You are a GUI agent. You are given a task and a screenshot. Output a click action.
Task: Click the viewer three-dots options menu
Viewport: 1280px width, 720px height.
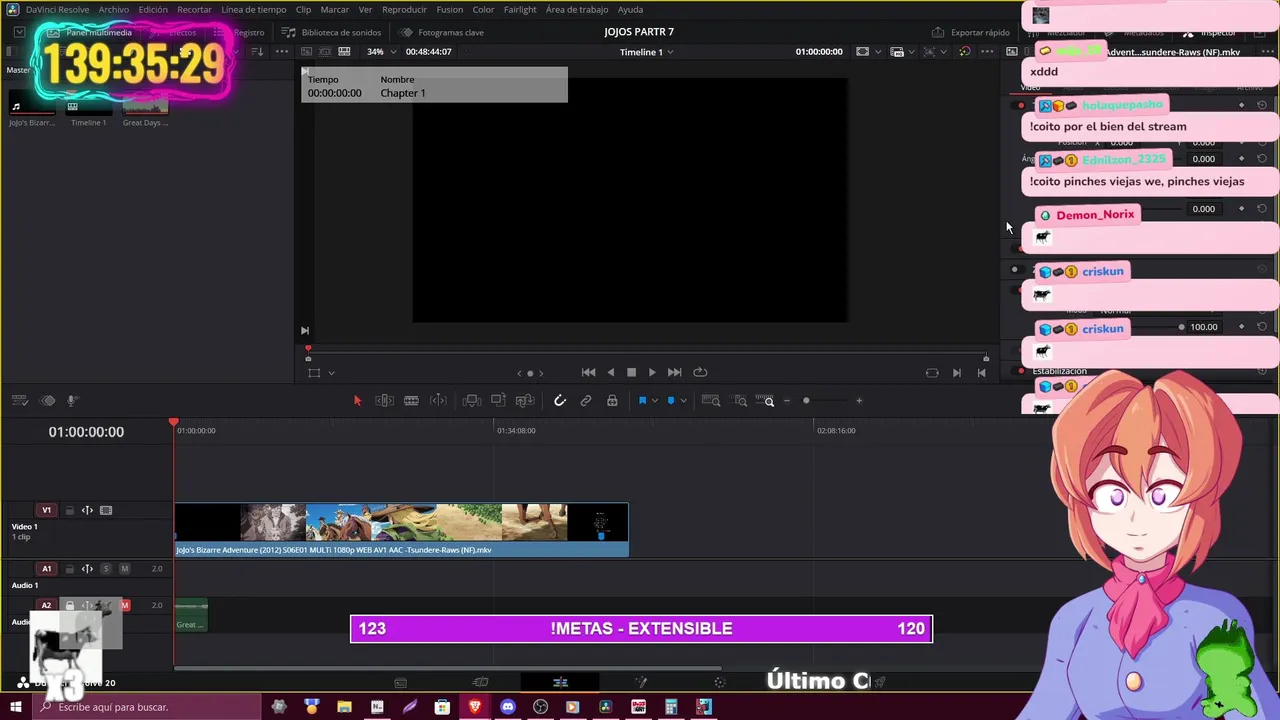[x=987, y=52]
